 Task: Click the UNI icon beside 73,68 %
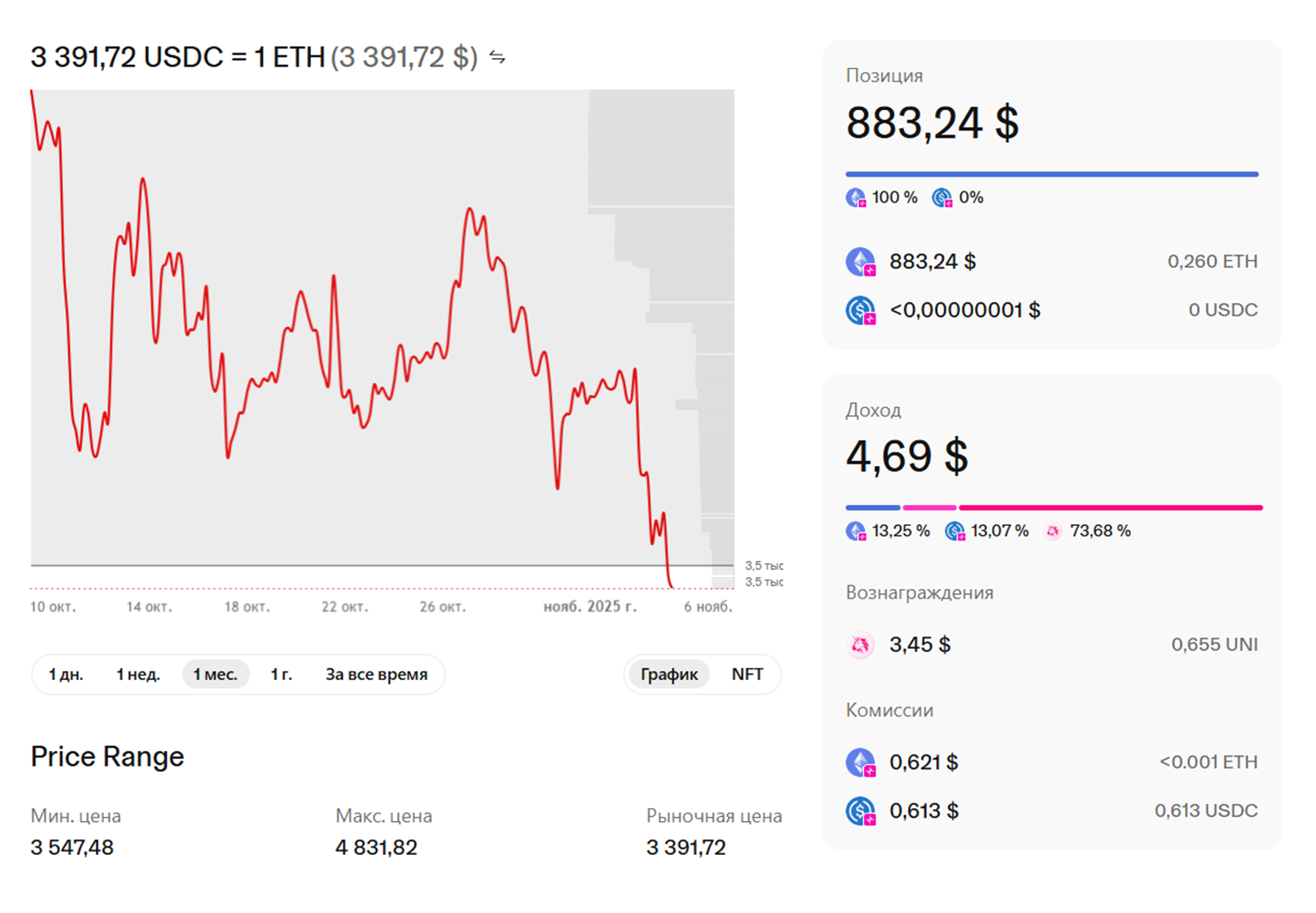1053,531
